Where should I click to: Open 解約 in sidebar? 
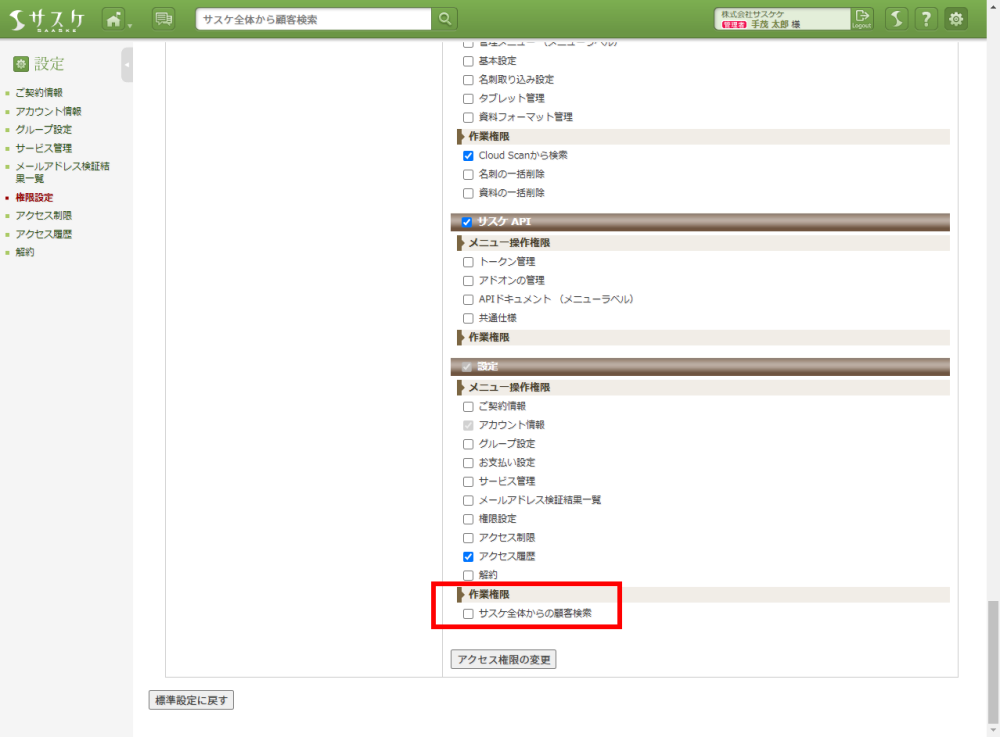click(25, 252)
